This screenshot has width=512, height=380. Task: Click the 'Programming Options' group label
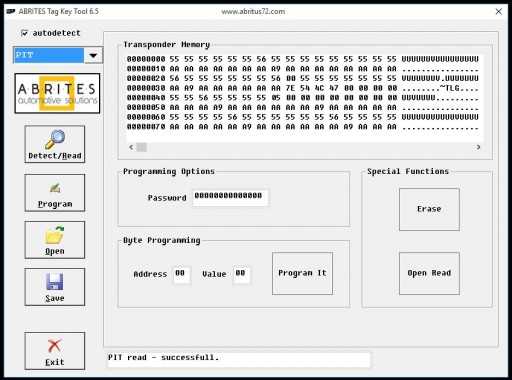[x=169, y=171]
